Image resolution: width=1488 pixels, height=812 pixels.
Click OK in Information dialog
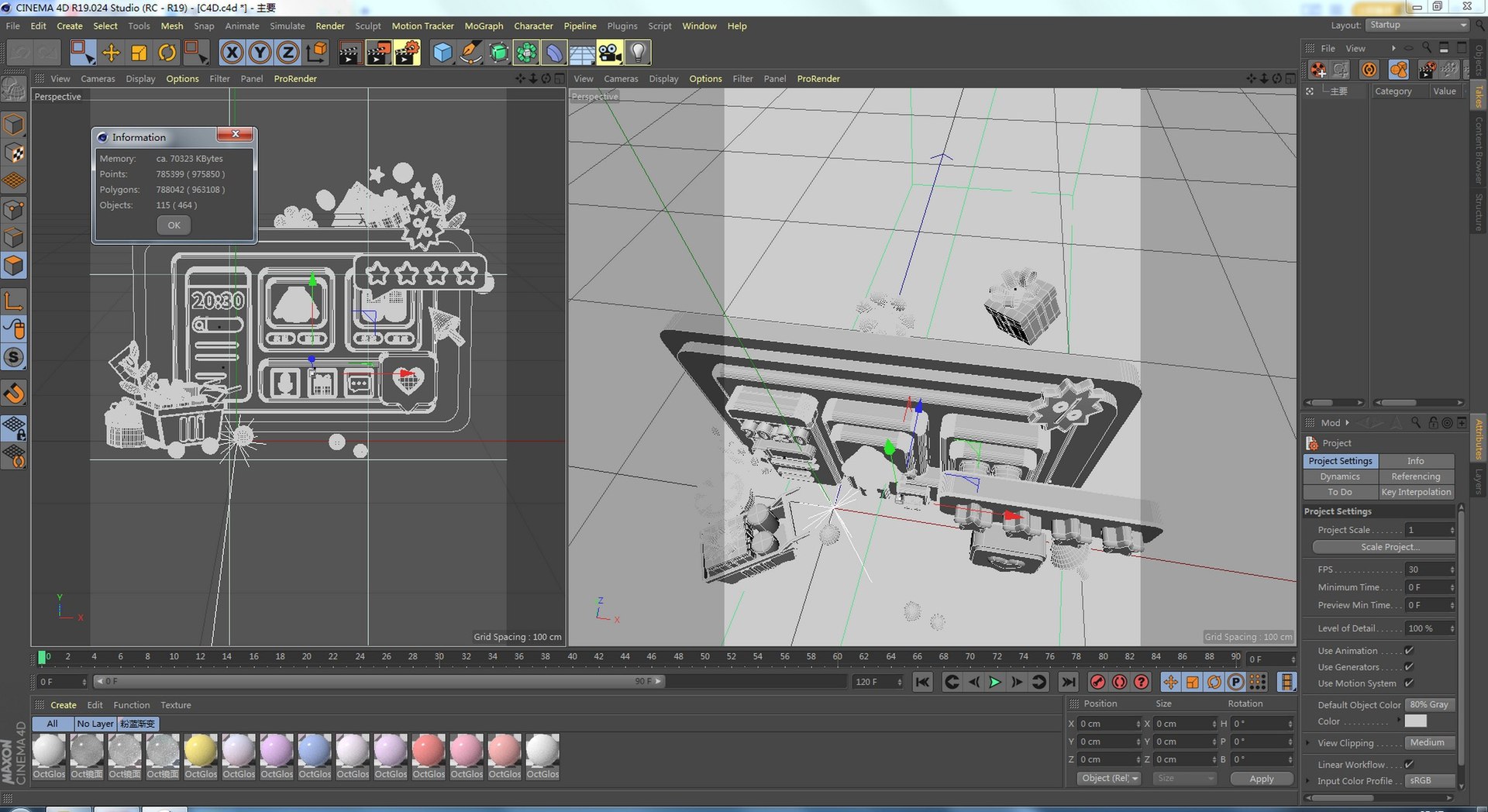[174, 225]
